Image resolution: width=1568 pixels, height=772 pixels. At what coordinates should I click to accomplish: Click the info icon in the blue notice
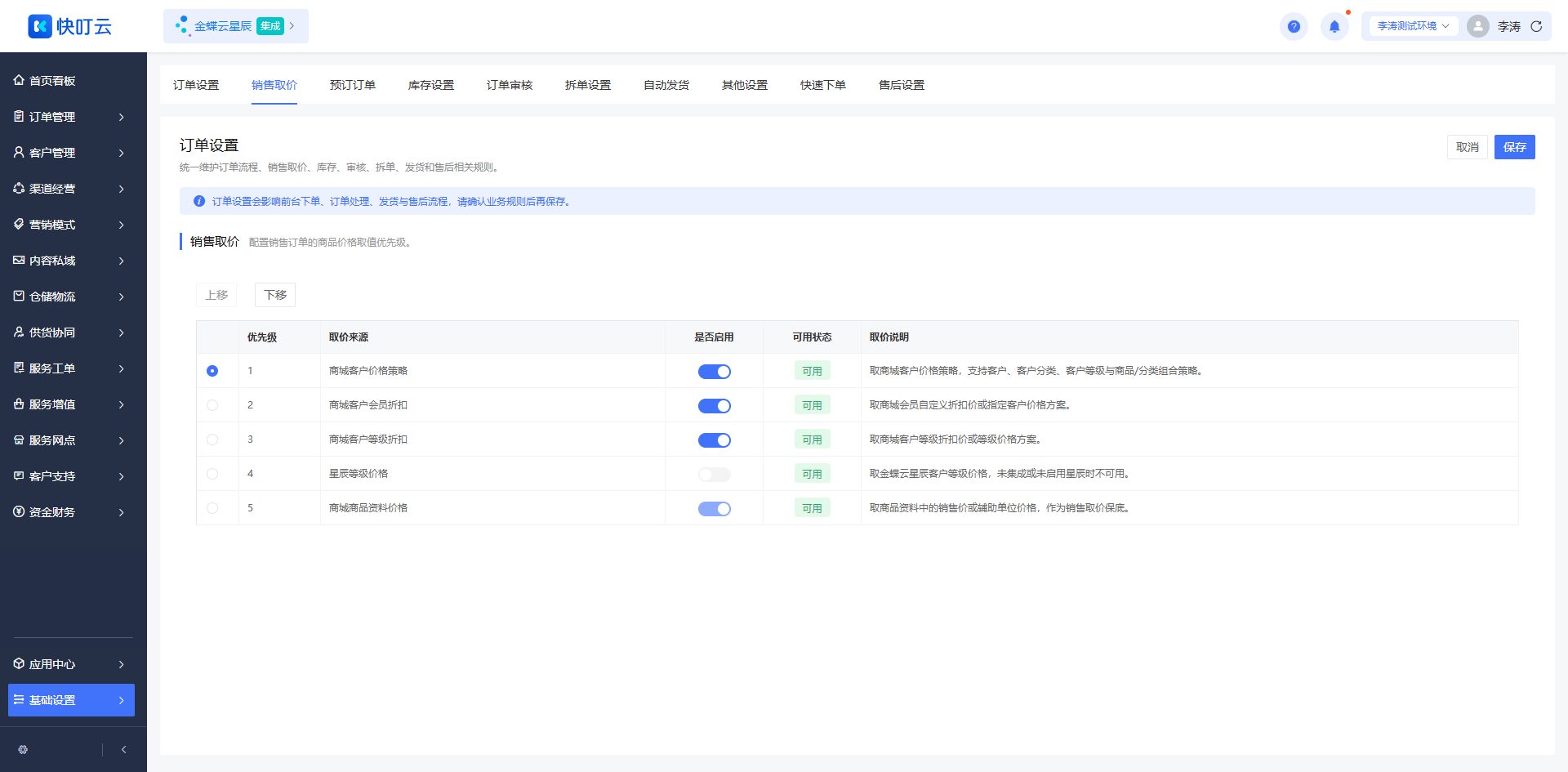(198, 201)
